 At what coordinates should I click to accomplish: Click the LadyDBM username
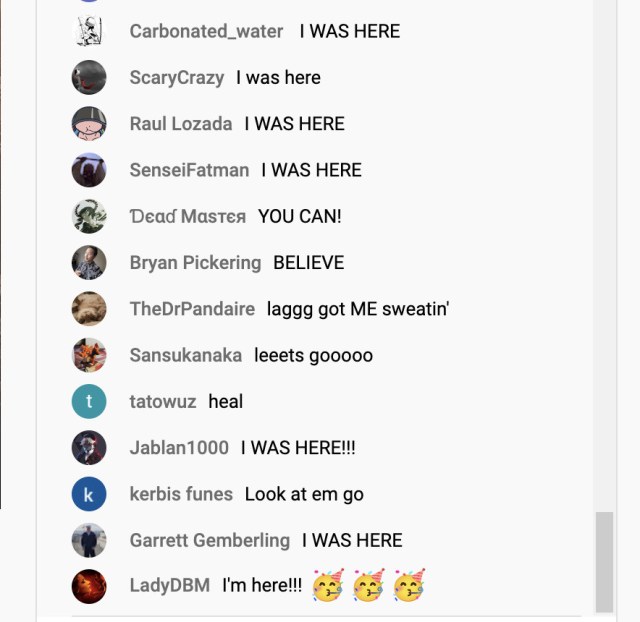(170, 585)
